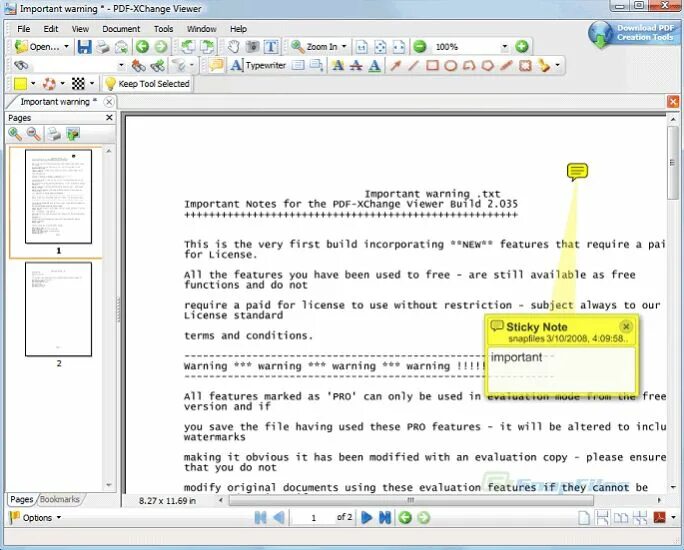Click the vertical document scrollbar thumb

[674, 163]
